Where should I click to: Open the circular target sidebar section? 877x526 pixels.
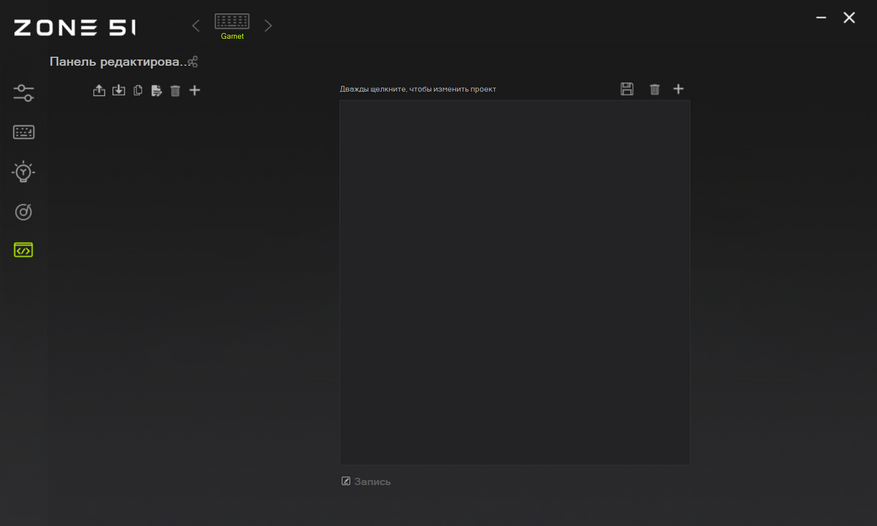(23, 212)
